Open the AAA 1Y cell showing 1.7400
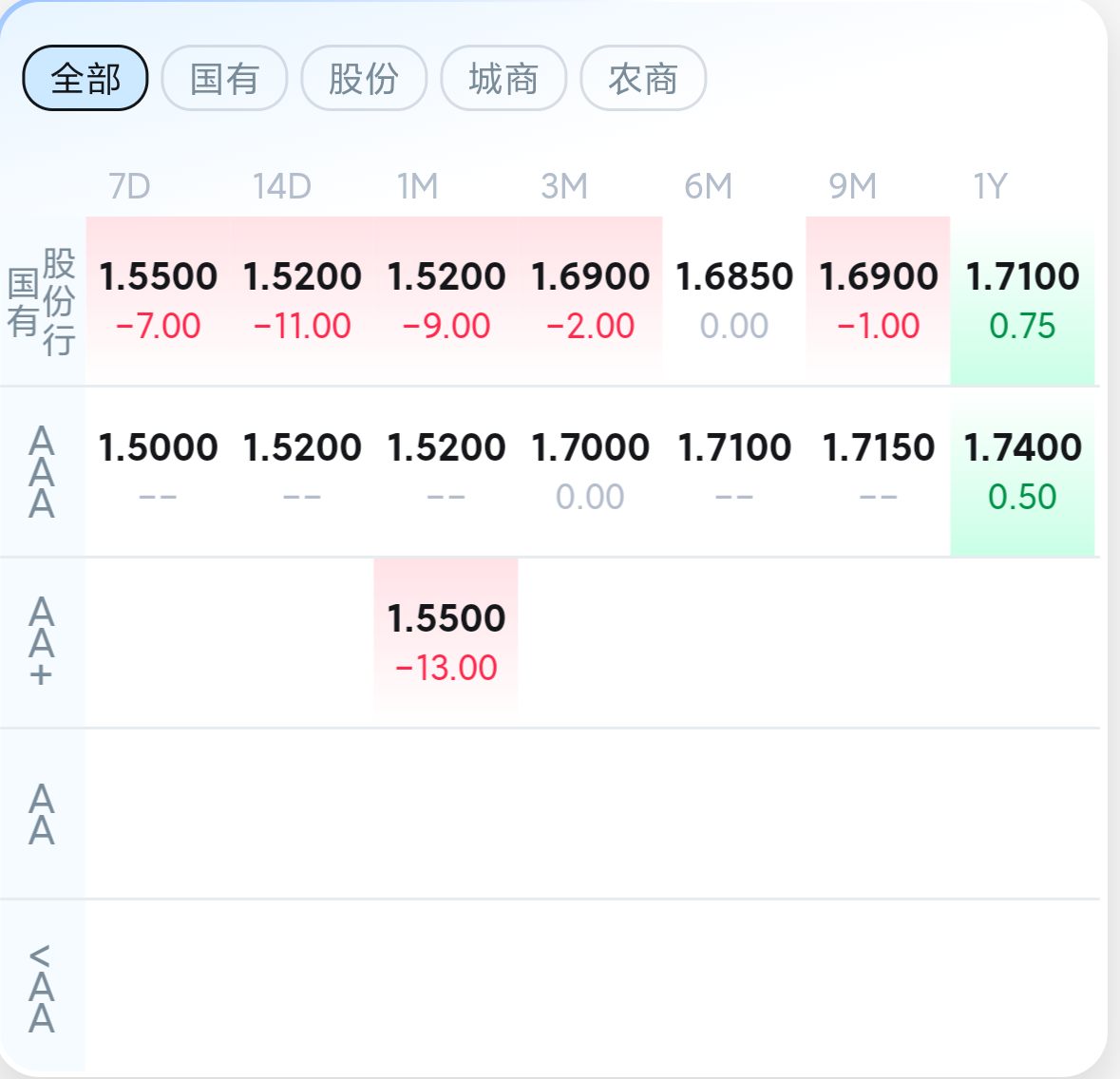 point(1022,472)
